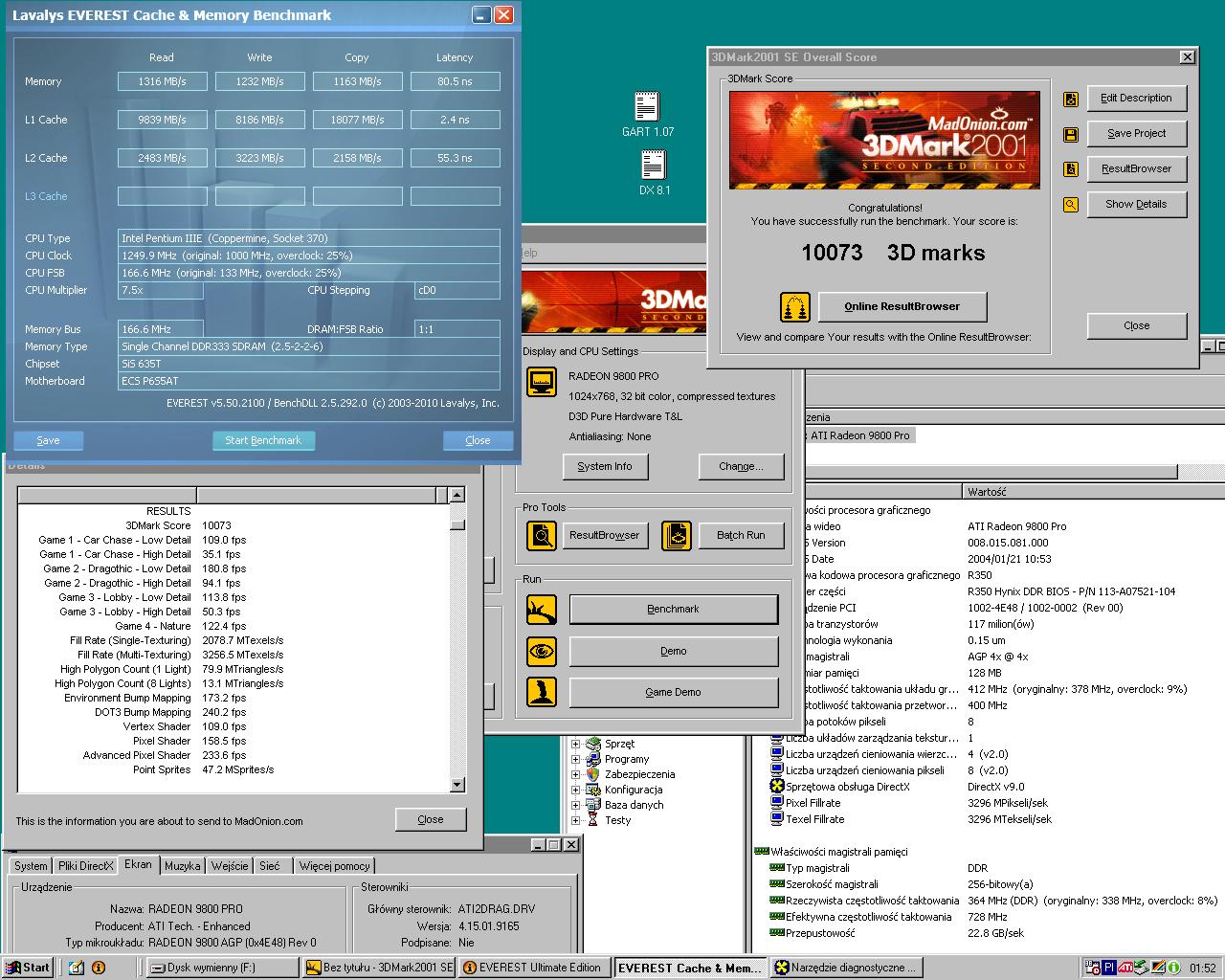This screenshot has width=1225, height=980.
Task: Click the L1 Cache Copy 18077 MB/s field
Action: coord(358,121)
